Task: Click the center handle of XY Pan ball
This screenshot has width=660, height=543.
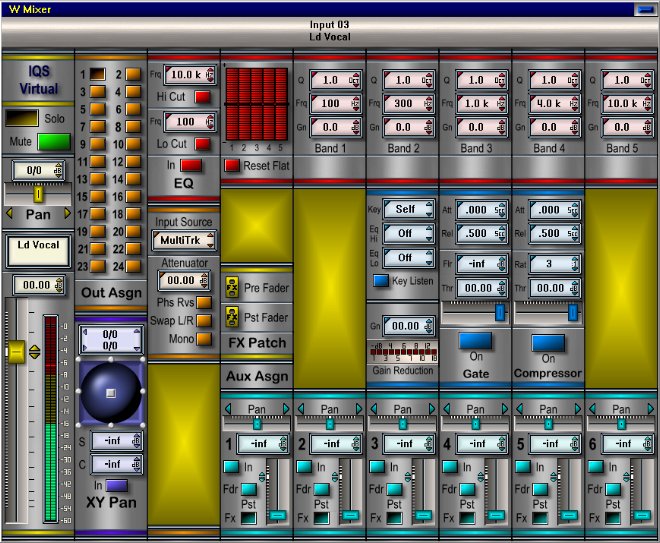Action: click(112, 393)
